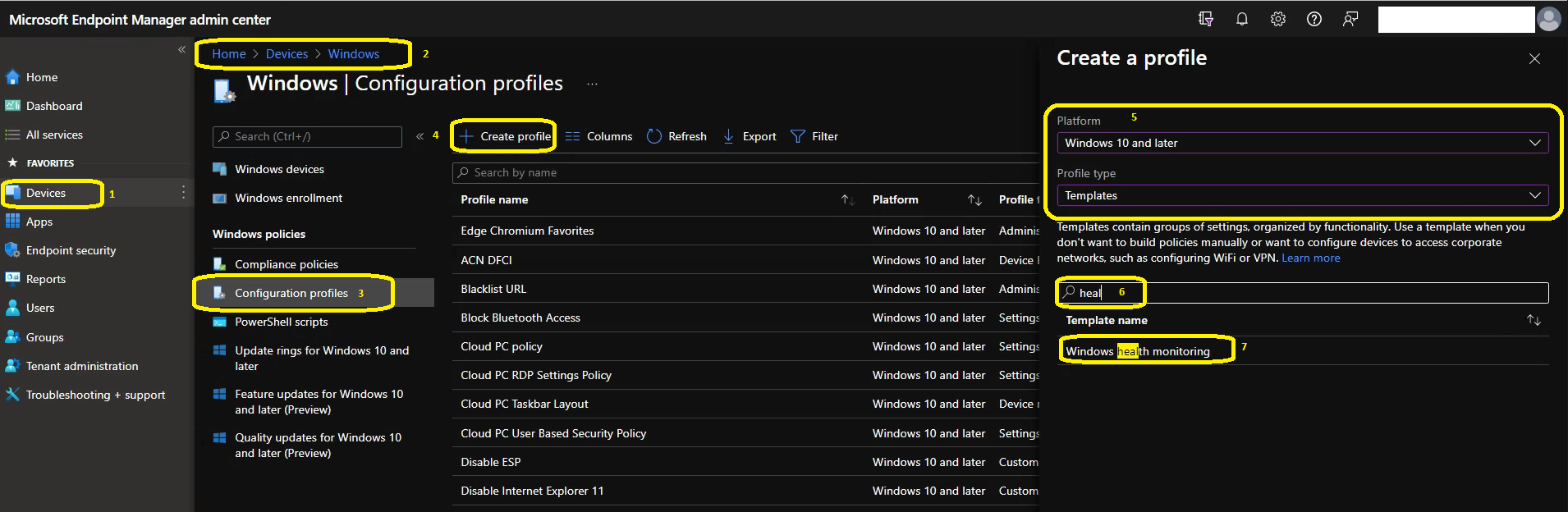
Task: Open the portal settings gear icon
Action: tap(1278, 19)
